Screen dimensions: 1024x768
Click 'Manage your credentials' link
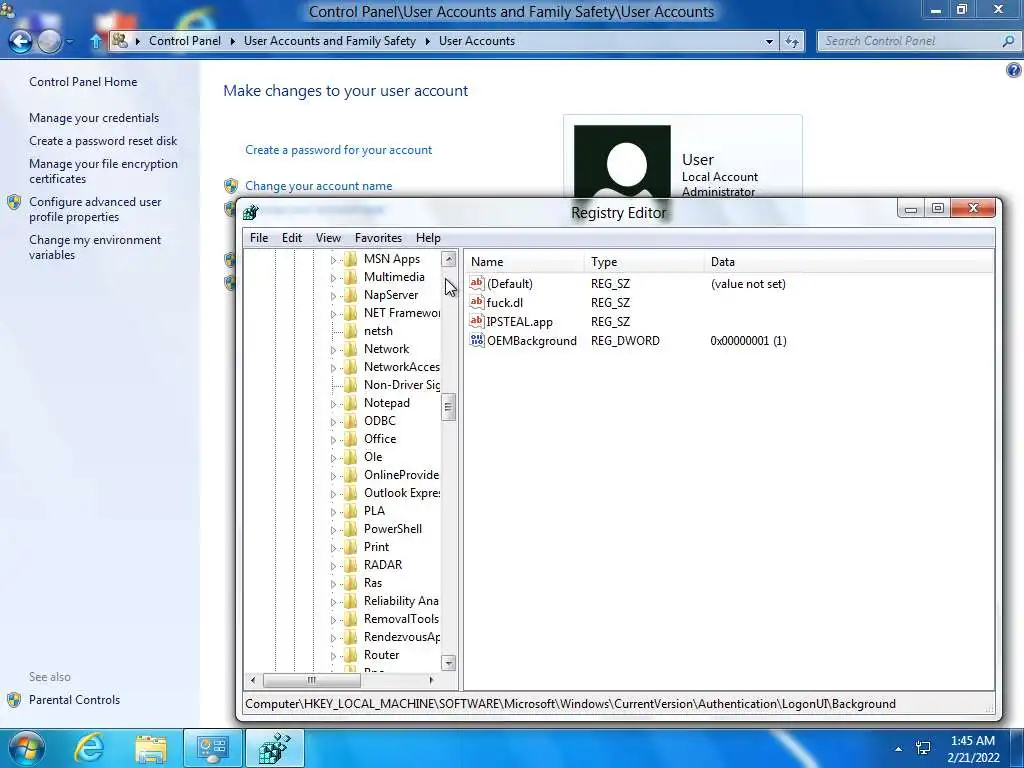(94, 118)
